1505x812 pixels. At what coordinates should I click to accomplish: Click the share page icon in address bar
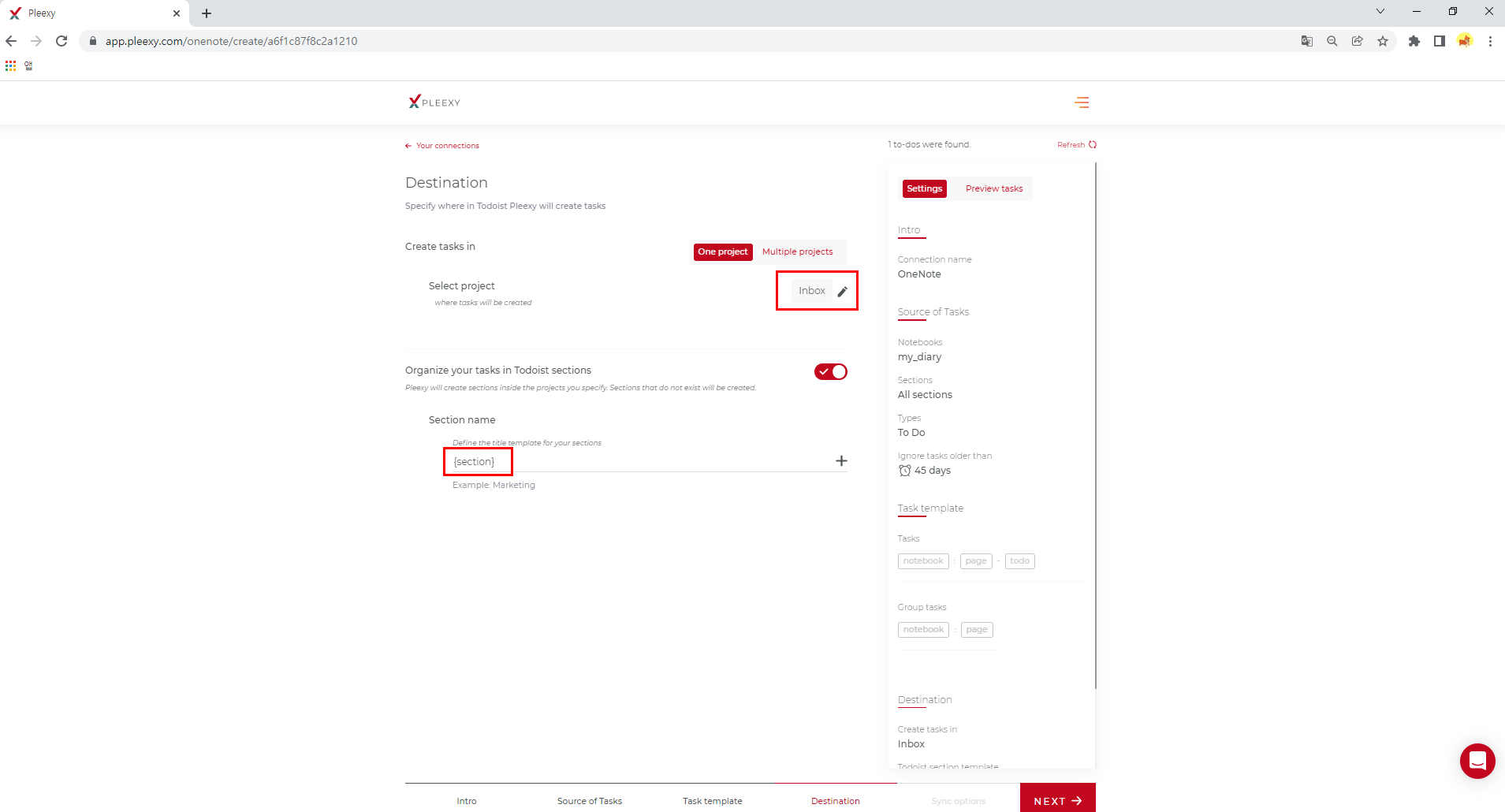pyautogui.click(x=1358, y=41)
